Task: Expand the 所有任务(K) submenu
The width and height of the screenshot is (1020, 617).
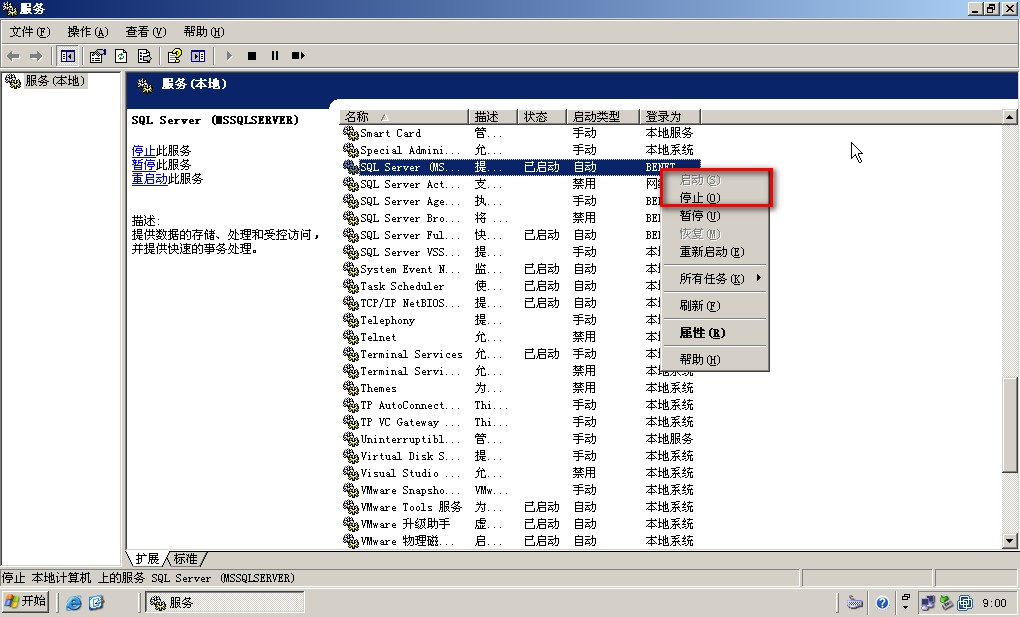Action: tap(715, 279)
